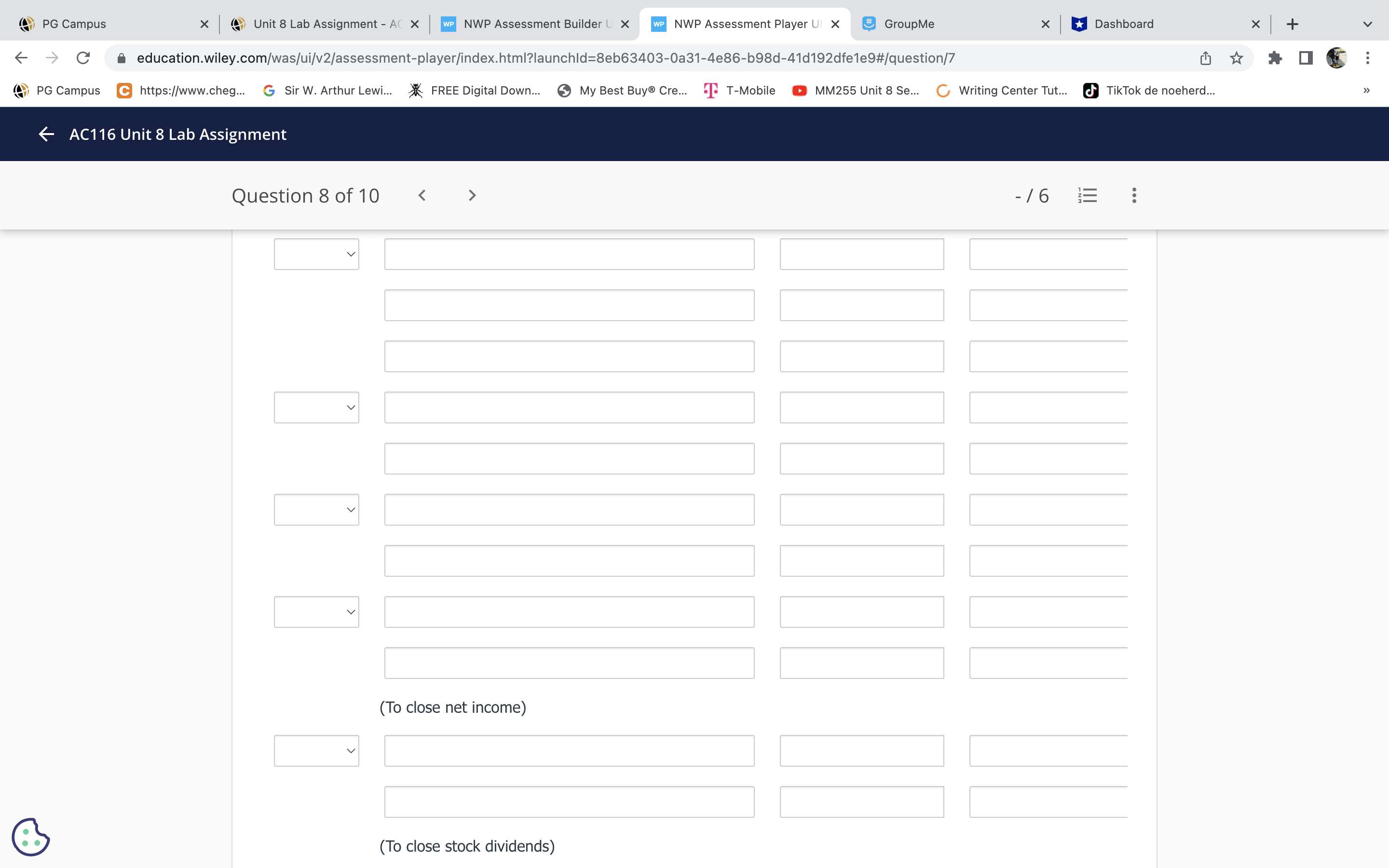This screenshot has width=1389, height=868.
Task: Open the Chrome side panel icon
Action: coord(1305,58)
